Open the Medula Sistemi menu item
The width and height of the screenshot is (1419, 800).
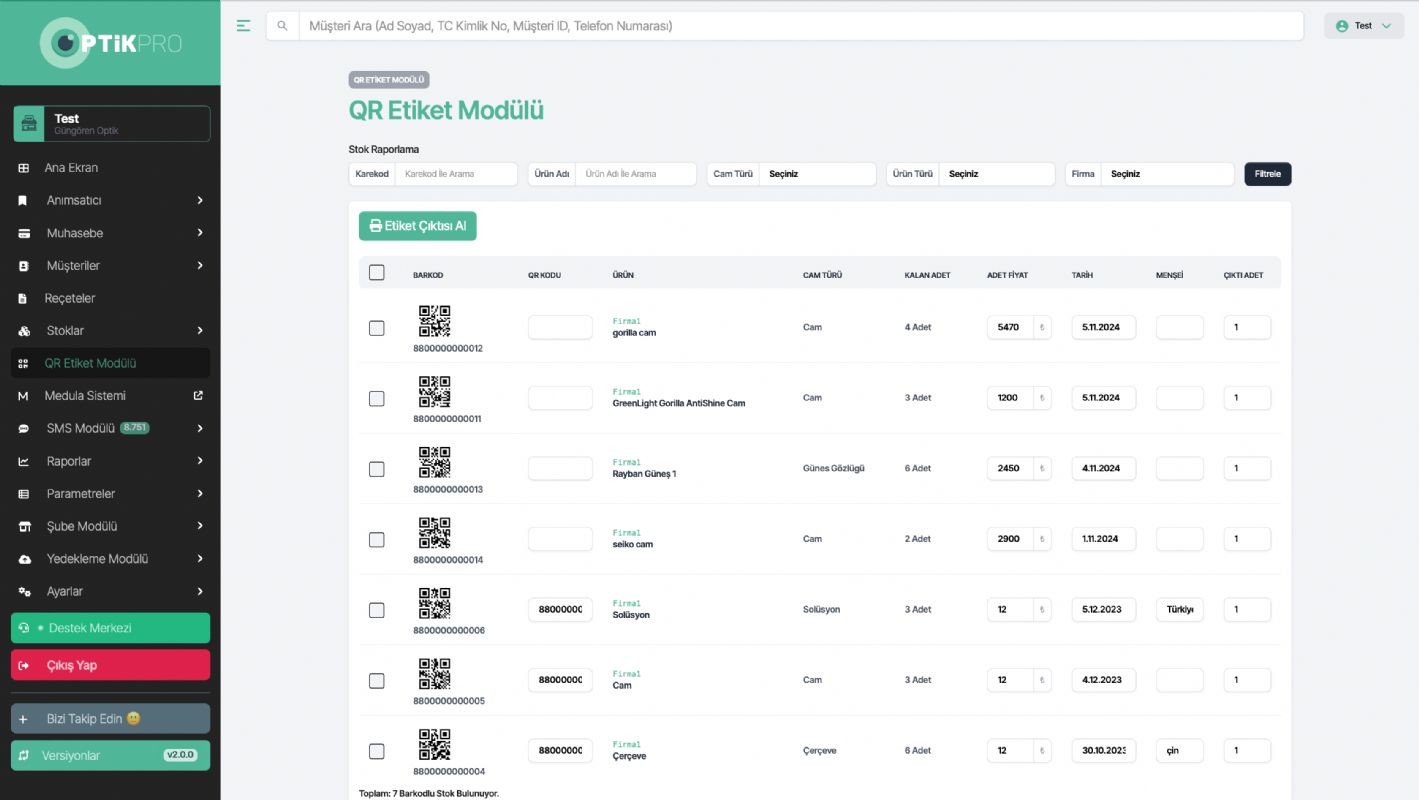coord(111,396)
